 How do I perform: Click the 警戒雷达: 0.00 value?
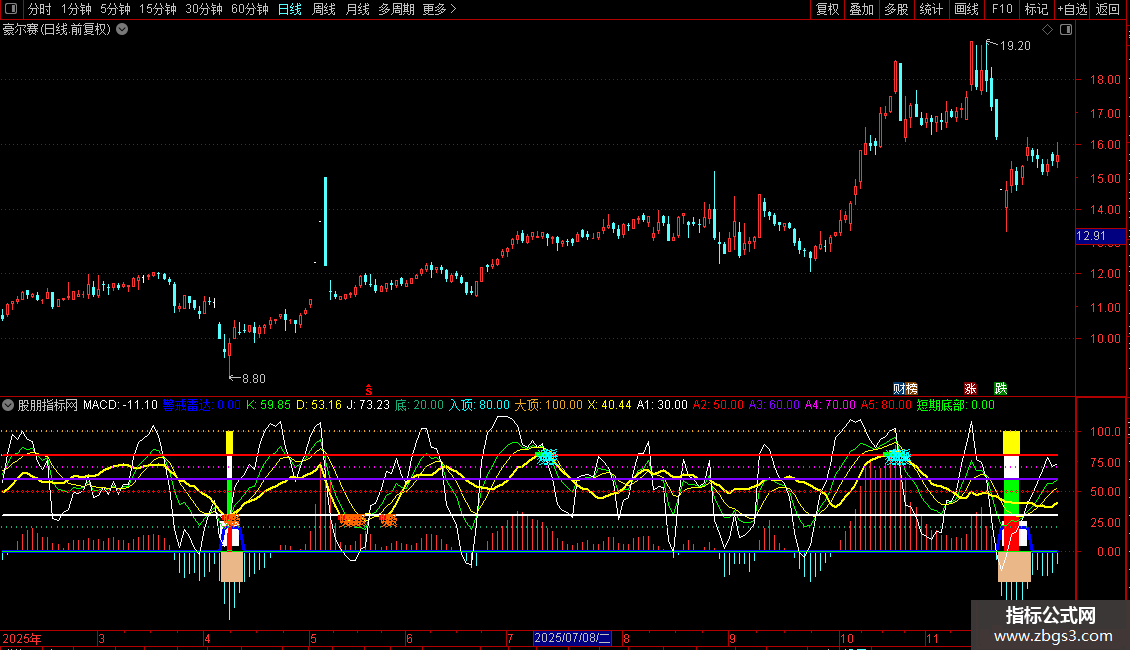(202, 405)
